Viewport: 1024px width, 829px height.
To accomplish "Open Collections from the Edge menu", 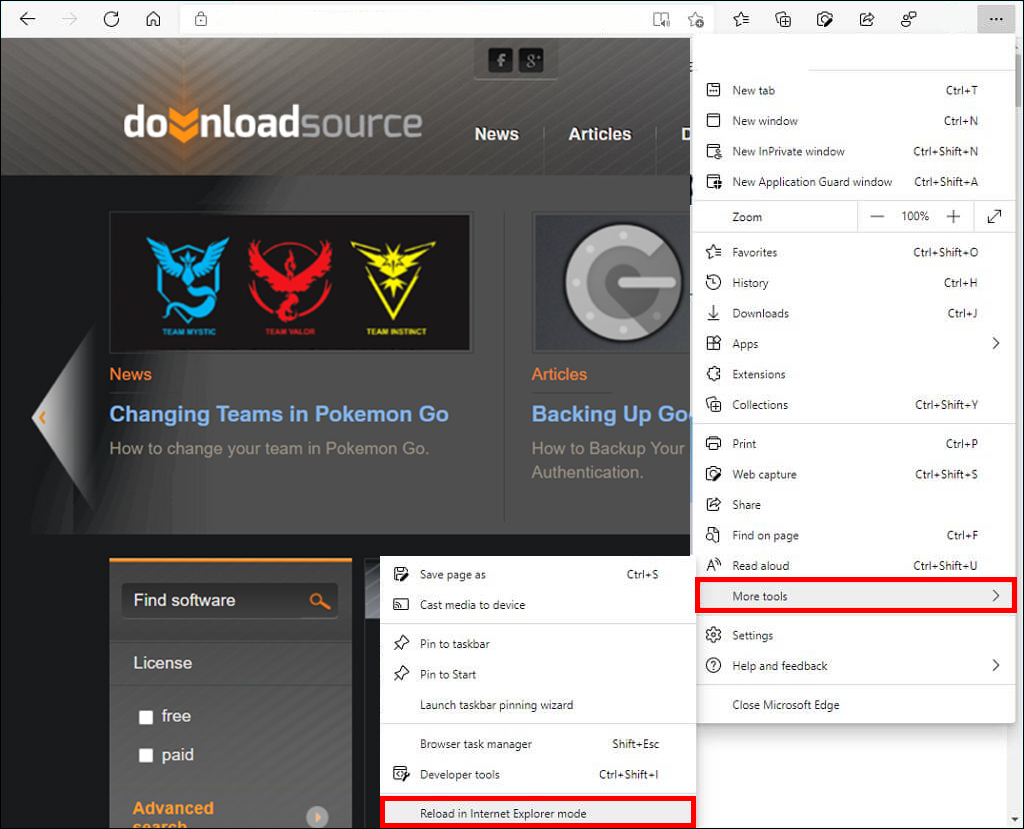I will tap(854, 405).
